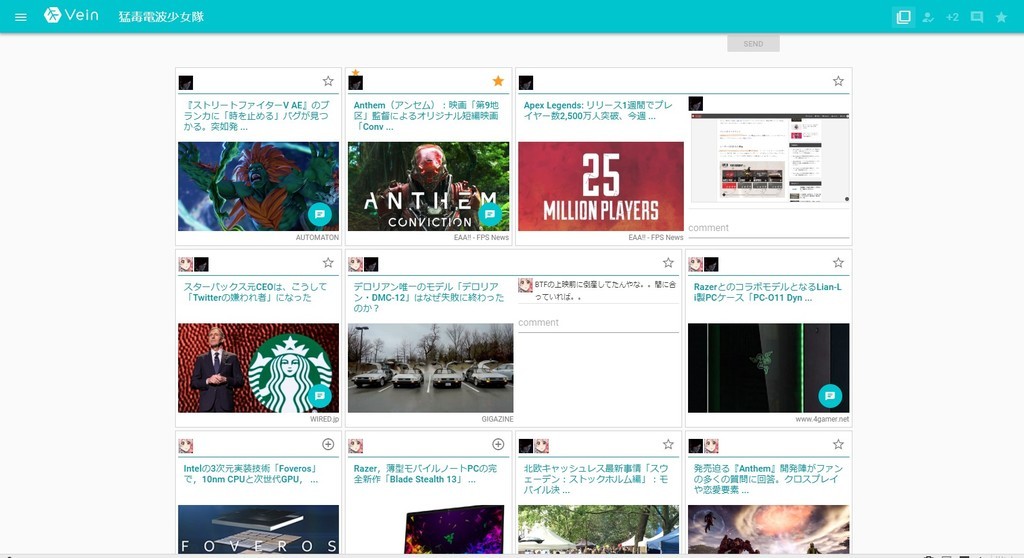Click commenter avatar above Apex screenshot
1024x558 pixels.
pos(696,104)
